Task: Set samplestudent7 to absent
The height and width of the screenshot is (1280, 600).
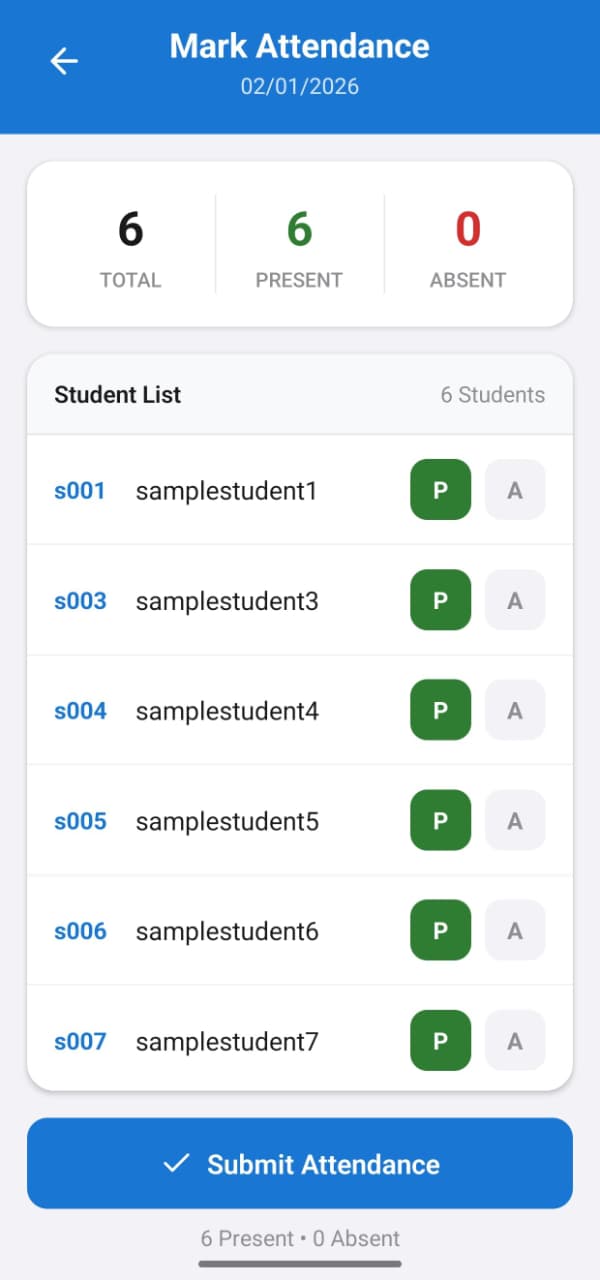Action: [515, 1040]
